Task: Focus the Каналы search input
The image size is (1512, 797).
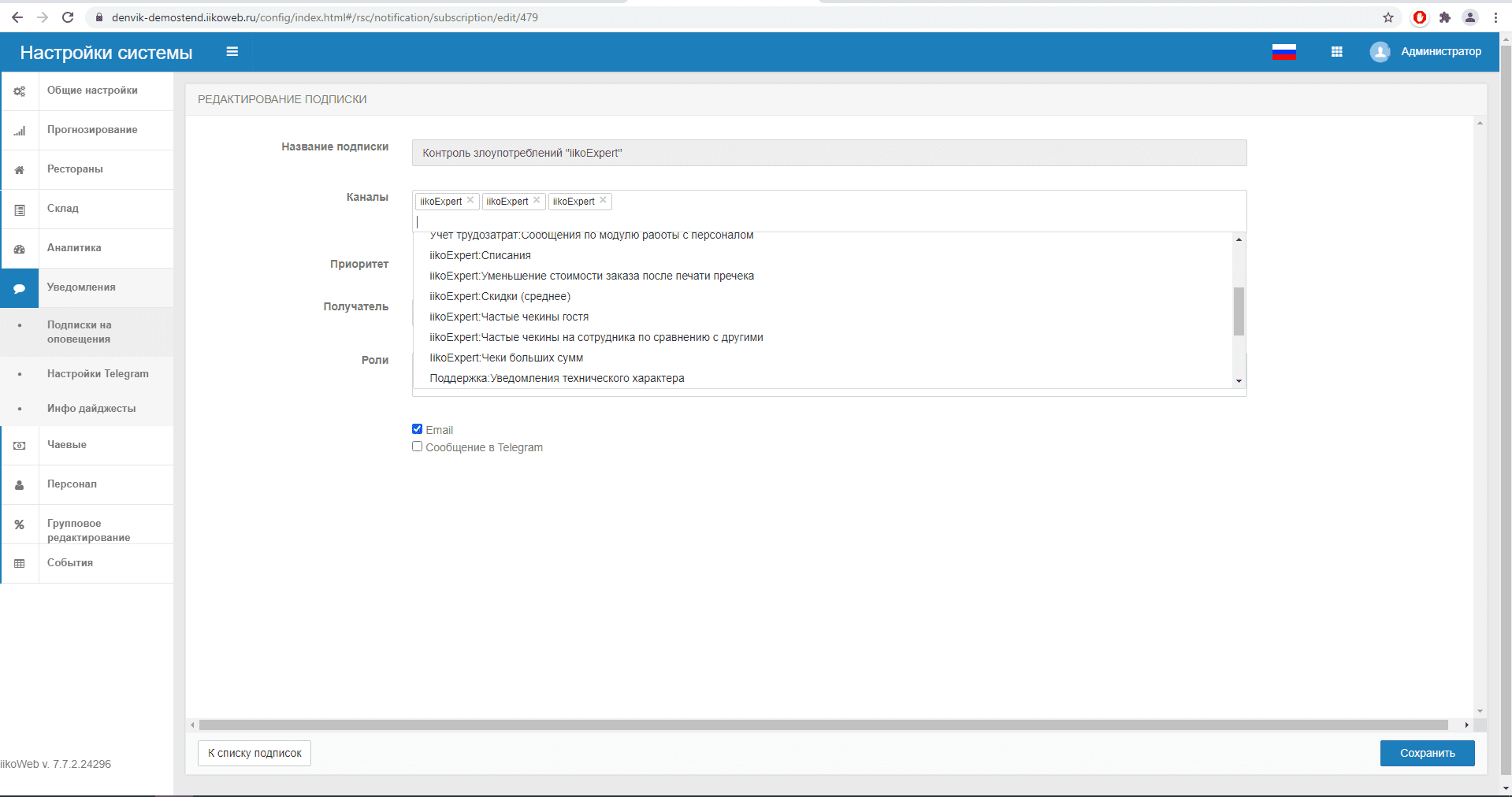Action: click(829, 221)
